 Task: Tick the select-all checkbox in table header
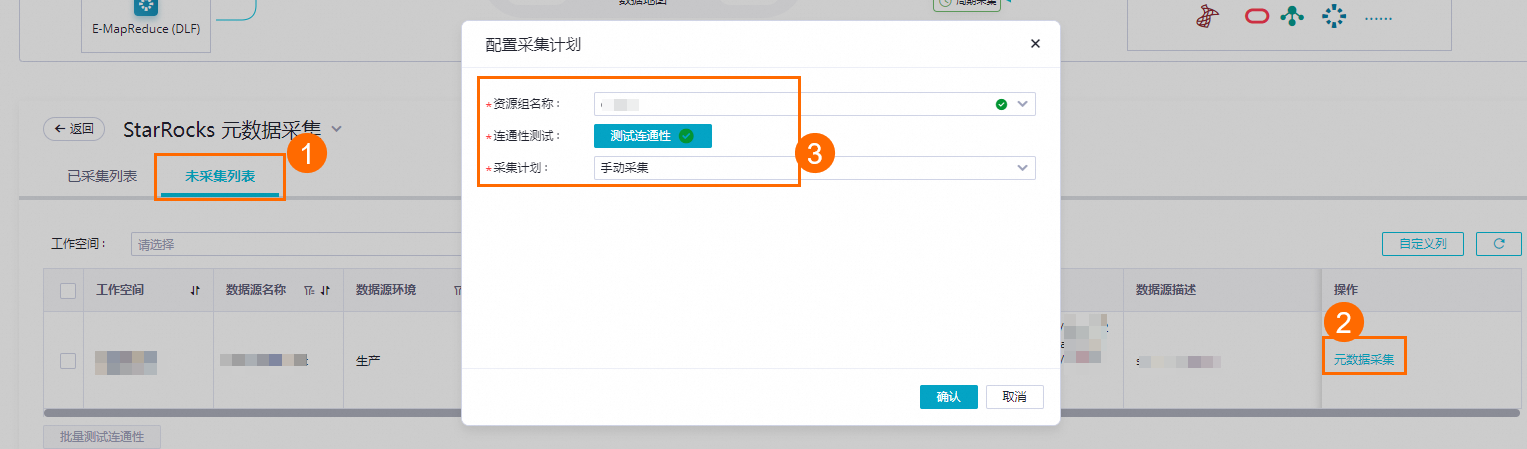(68, 291)
